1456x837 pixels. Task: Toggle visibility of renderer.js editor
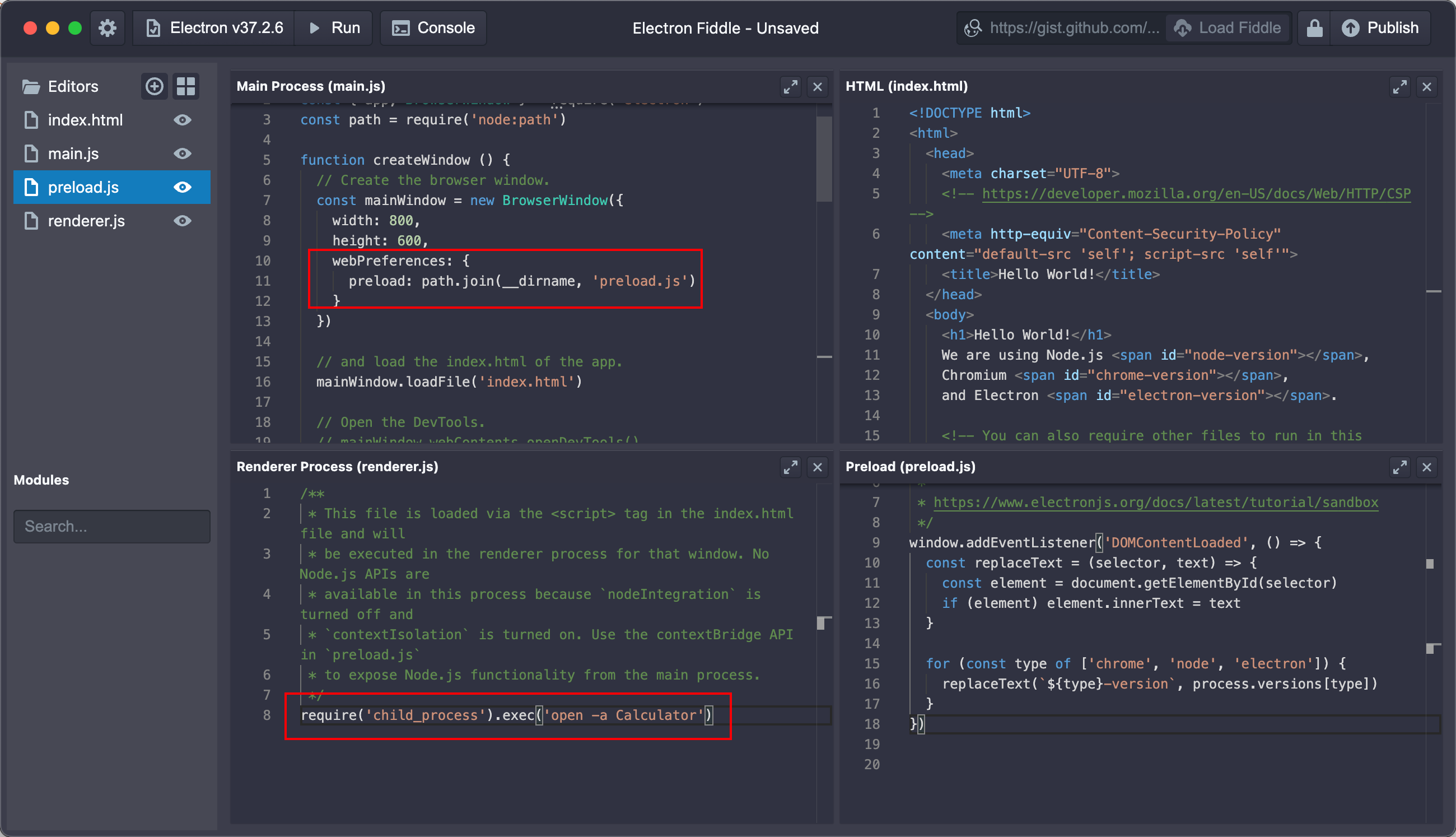pyautogui.click(x=183, y=221)
